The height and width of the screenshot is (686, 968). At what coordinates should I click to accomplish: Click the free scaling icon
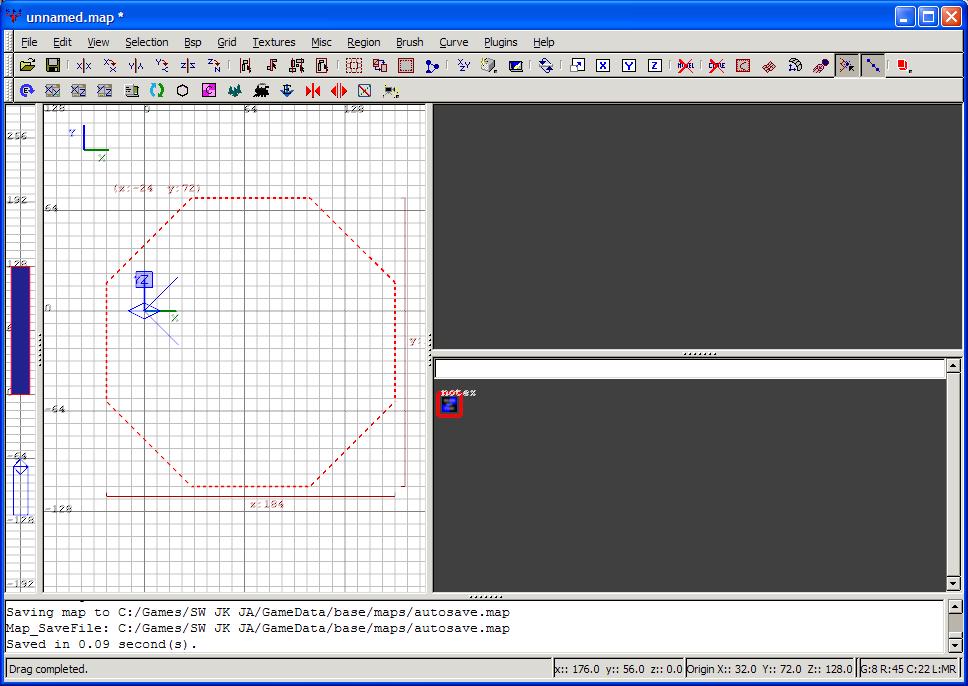(x=577, y=65)
